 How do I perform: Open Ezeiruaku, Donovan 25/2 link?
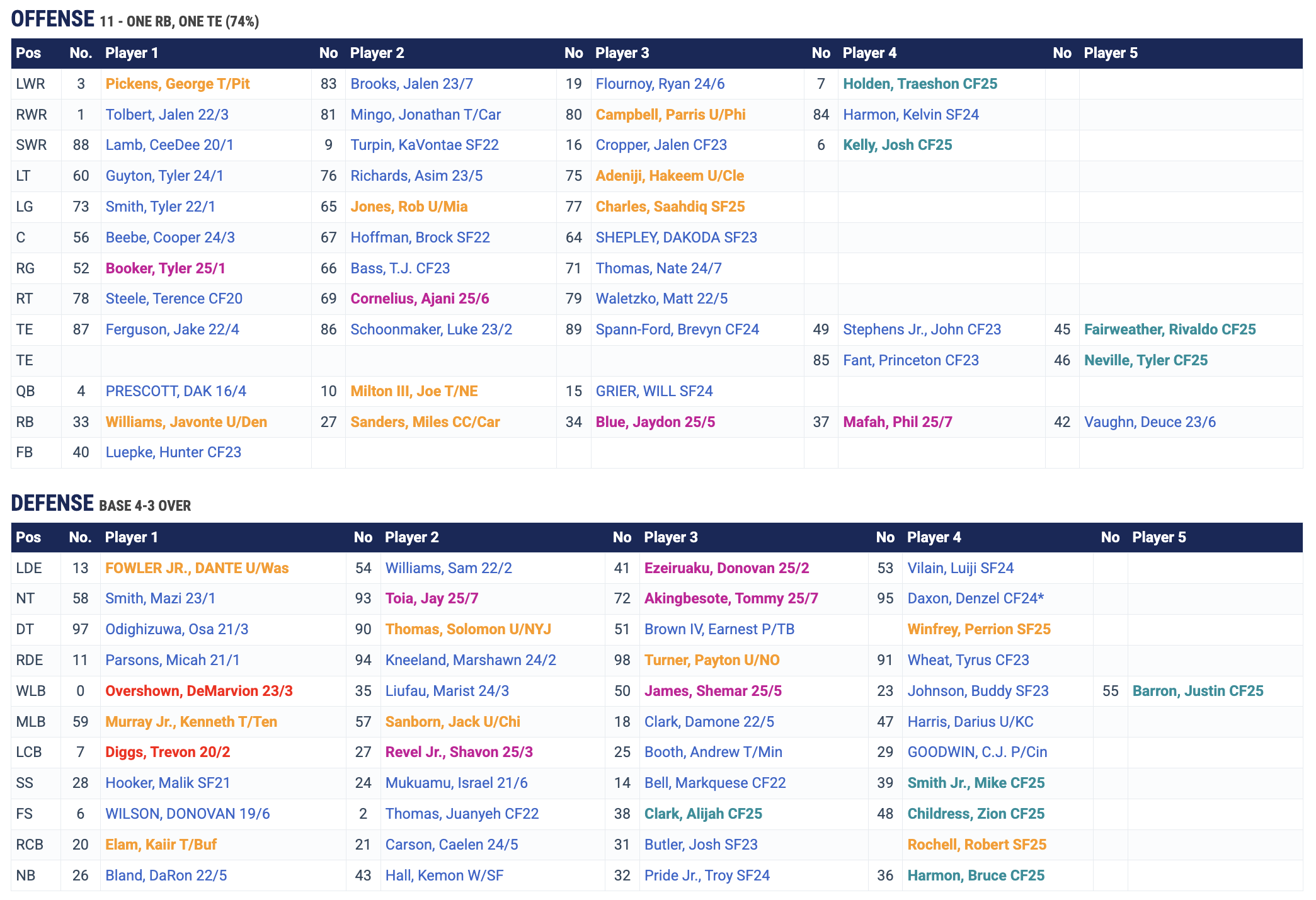pyautogui.click(x=726, y=568)
